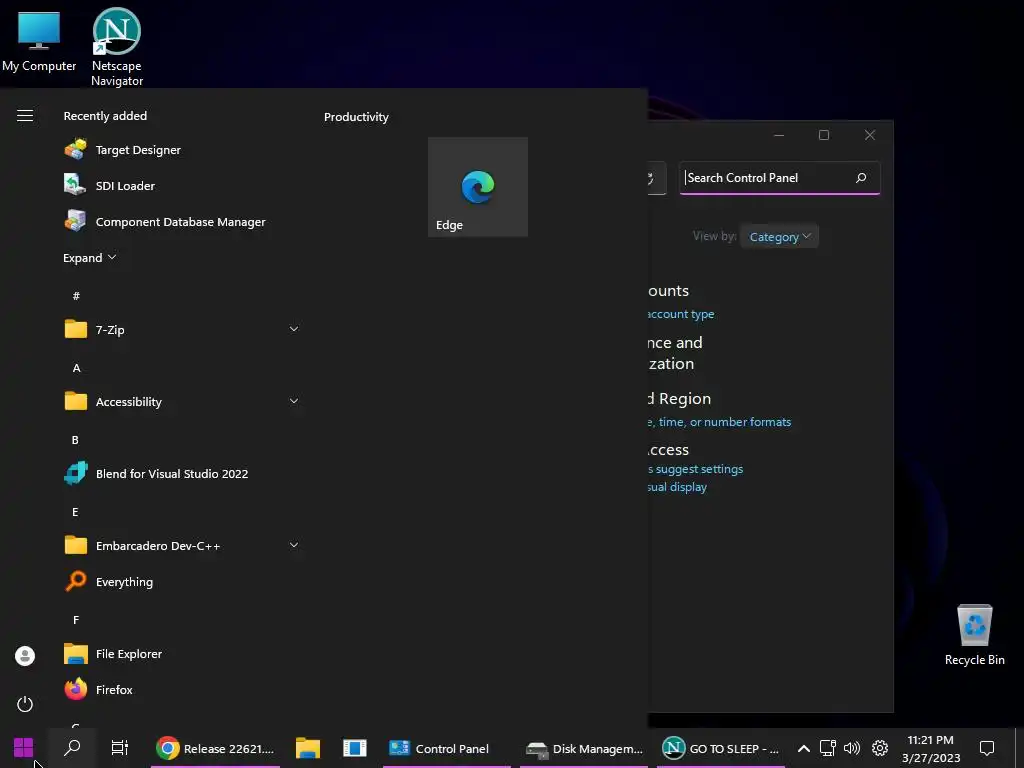Toggle the Start menu hamburger button
This screenshot has height=768, width=1024.
coord(25,116)
